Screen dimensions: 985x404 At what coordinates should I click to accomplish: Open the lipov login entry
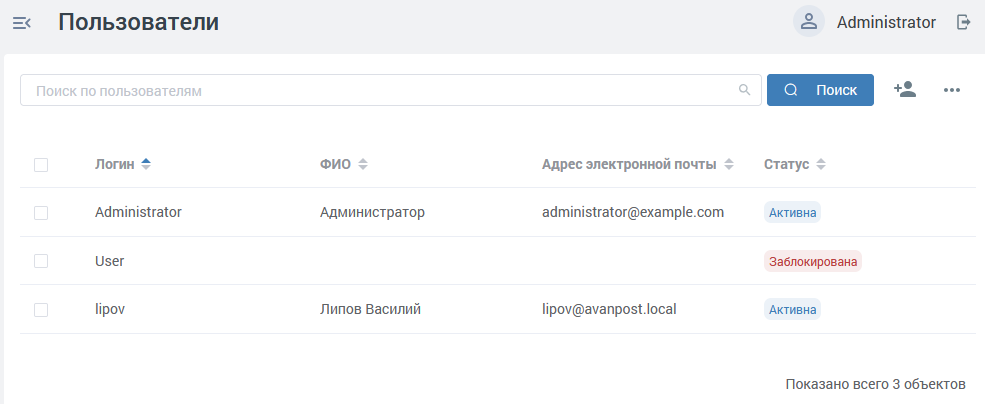[x=110, y=309]
